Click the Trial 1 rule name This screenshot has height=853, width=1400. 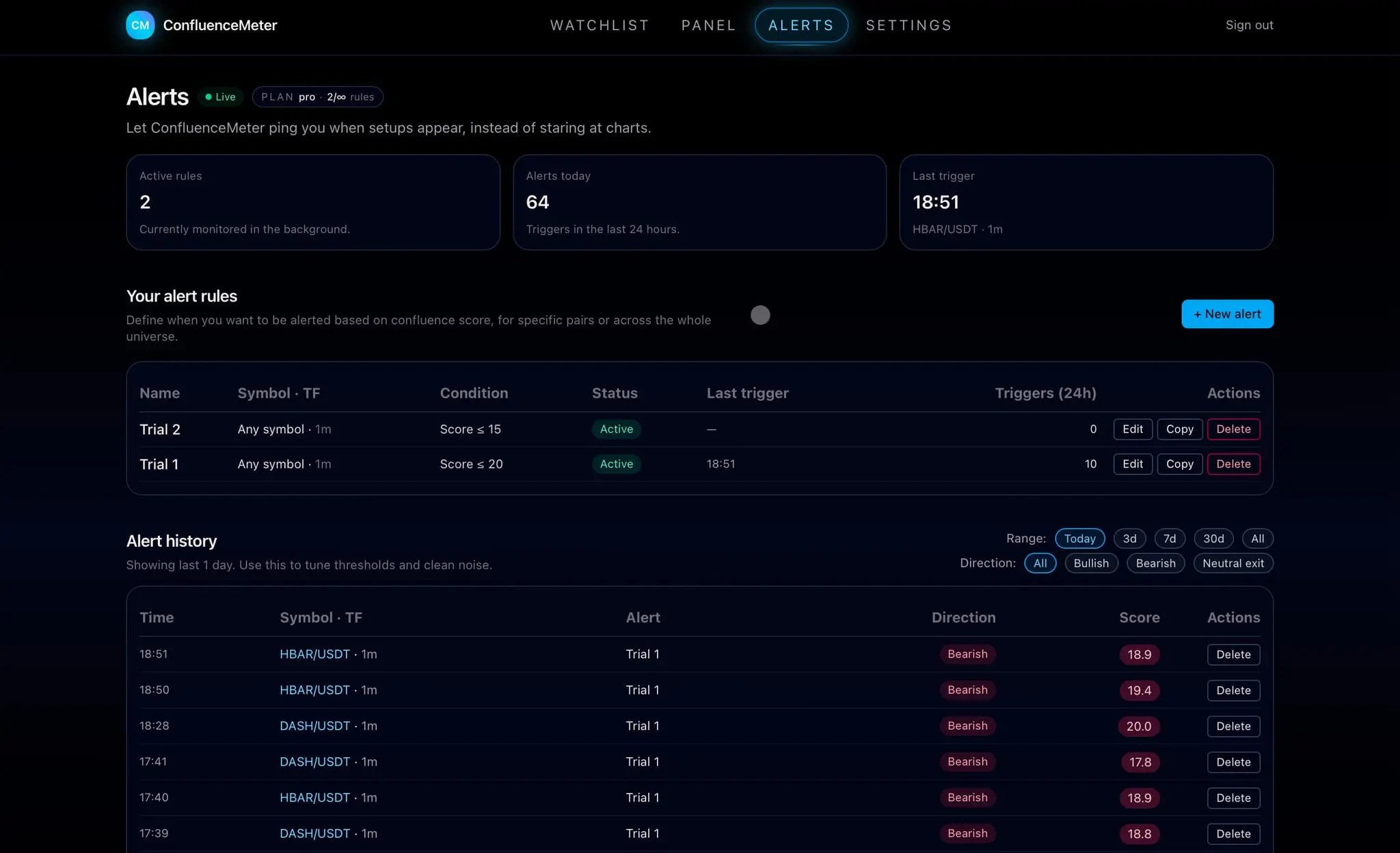159,464
